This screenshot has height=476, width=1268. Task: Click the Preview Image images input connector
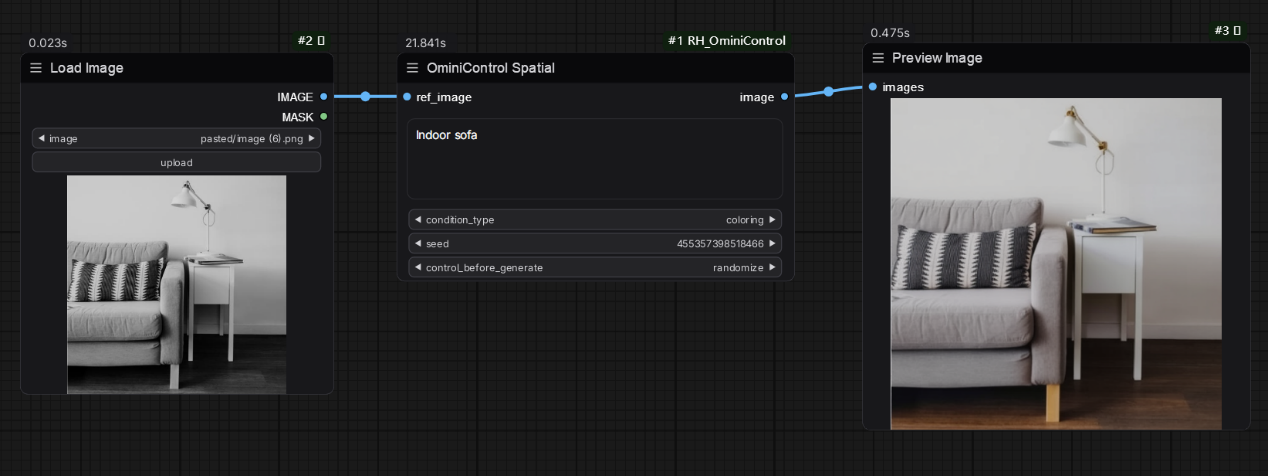click(x=873, y=87)
